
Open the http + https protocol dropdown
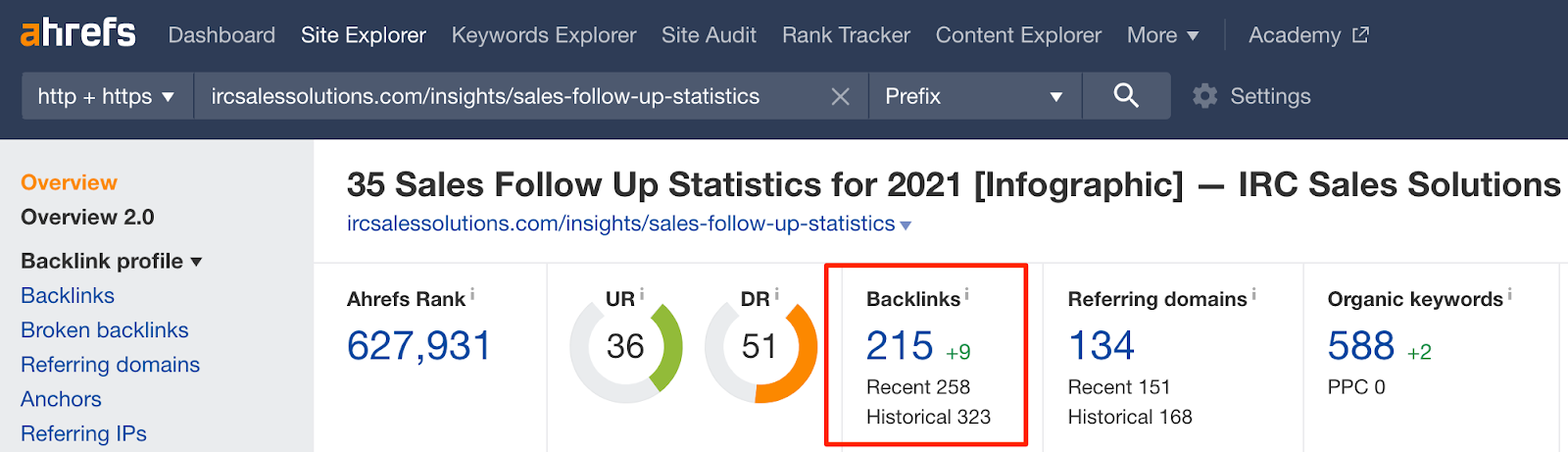pos(107,96)
